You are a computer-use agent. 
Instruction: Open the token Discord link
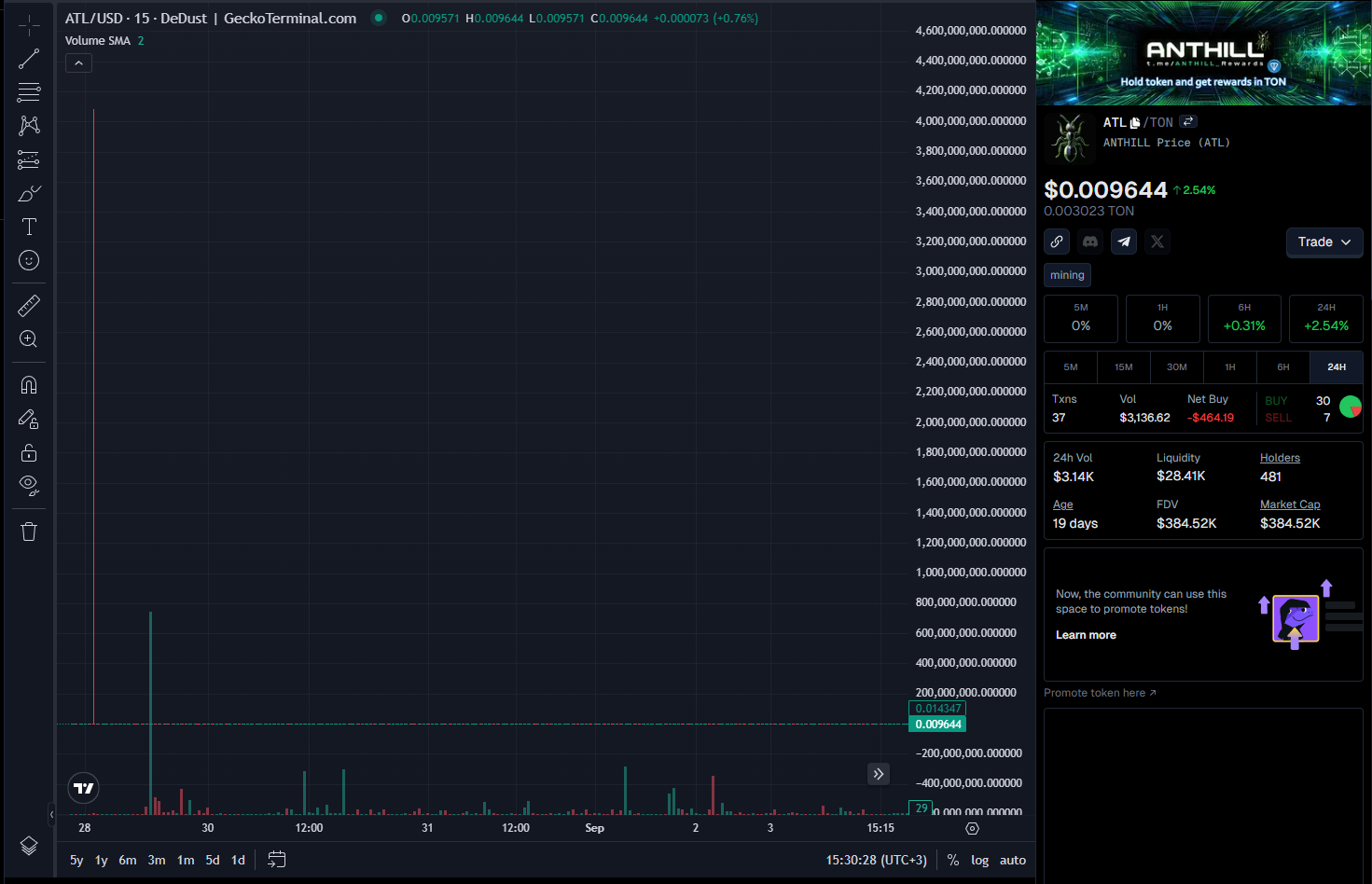pos(1090,242)
